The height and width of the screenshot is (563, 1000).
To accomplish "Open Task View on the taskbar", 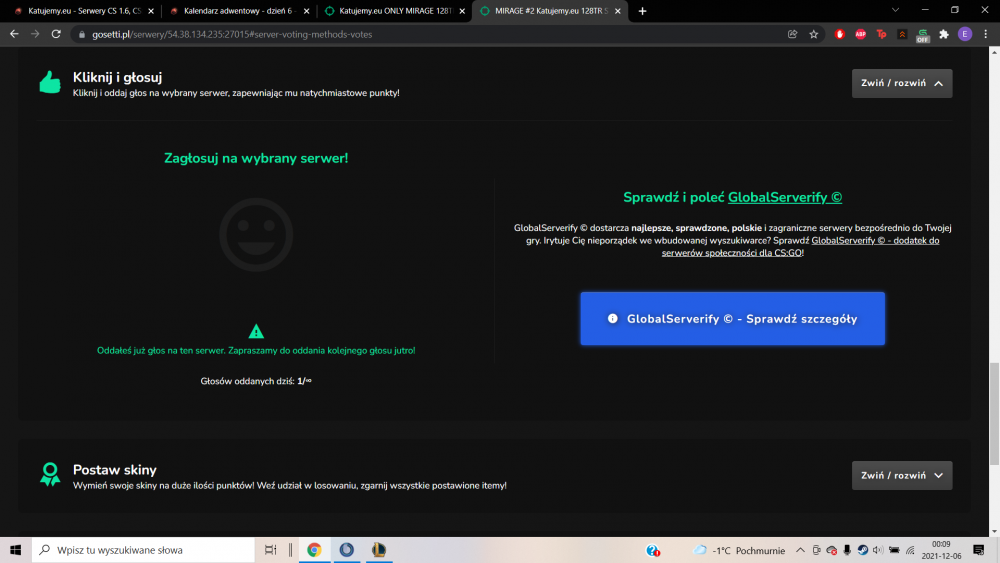I will 270,550.
